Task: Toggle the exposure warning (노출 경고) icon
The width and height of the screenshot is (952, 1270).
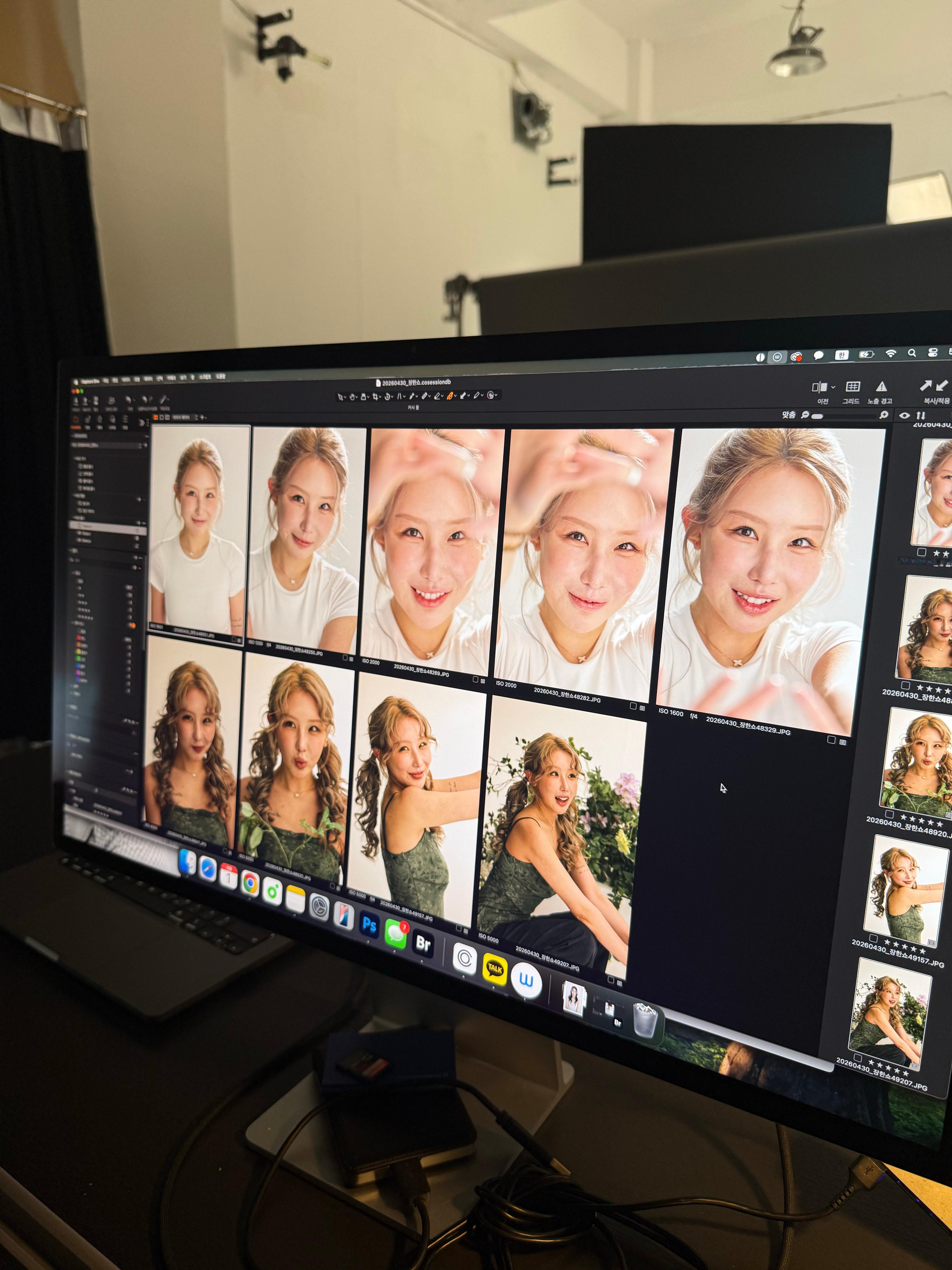Action: pos(881,386)
